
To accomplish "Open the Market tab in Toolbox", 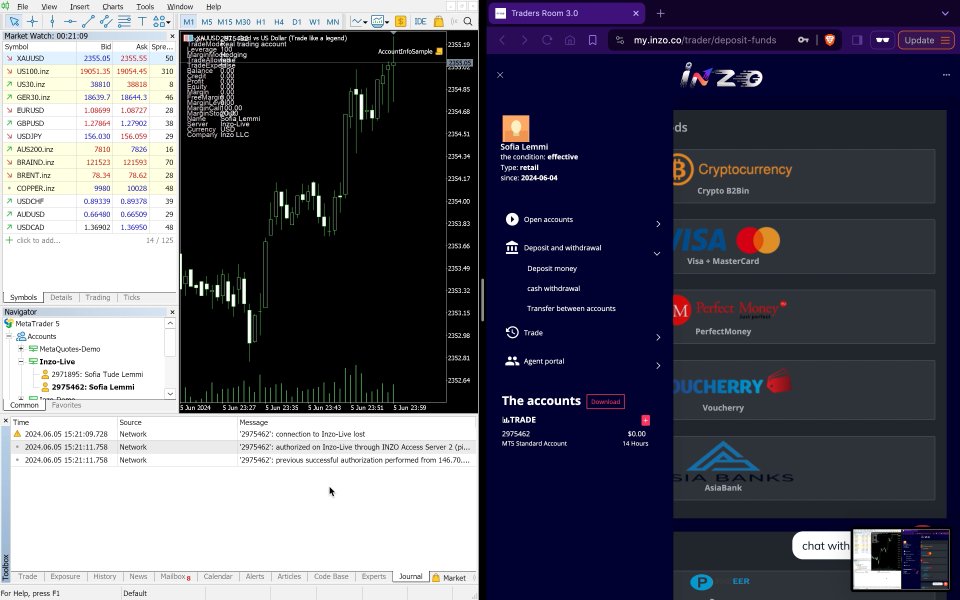I will pyautogui.click(x=449, y=577).
